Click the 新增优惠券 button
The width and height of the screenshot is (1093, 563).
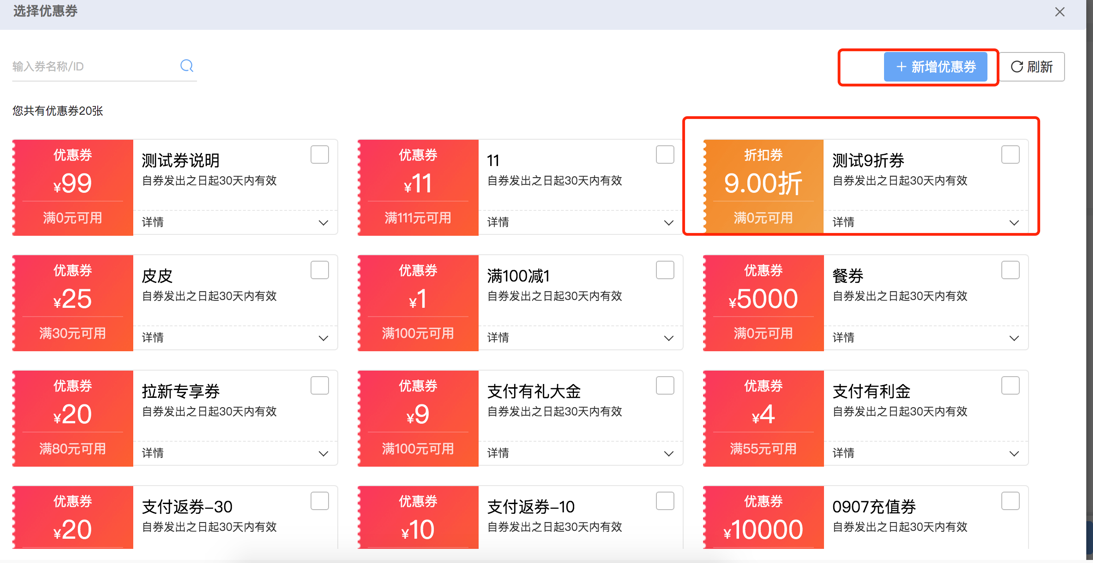pos(935,67)
